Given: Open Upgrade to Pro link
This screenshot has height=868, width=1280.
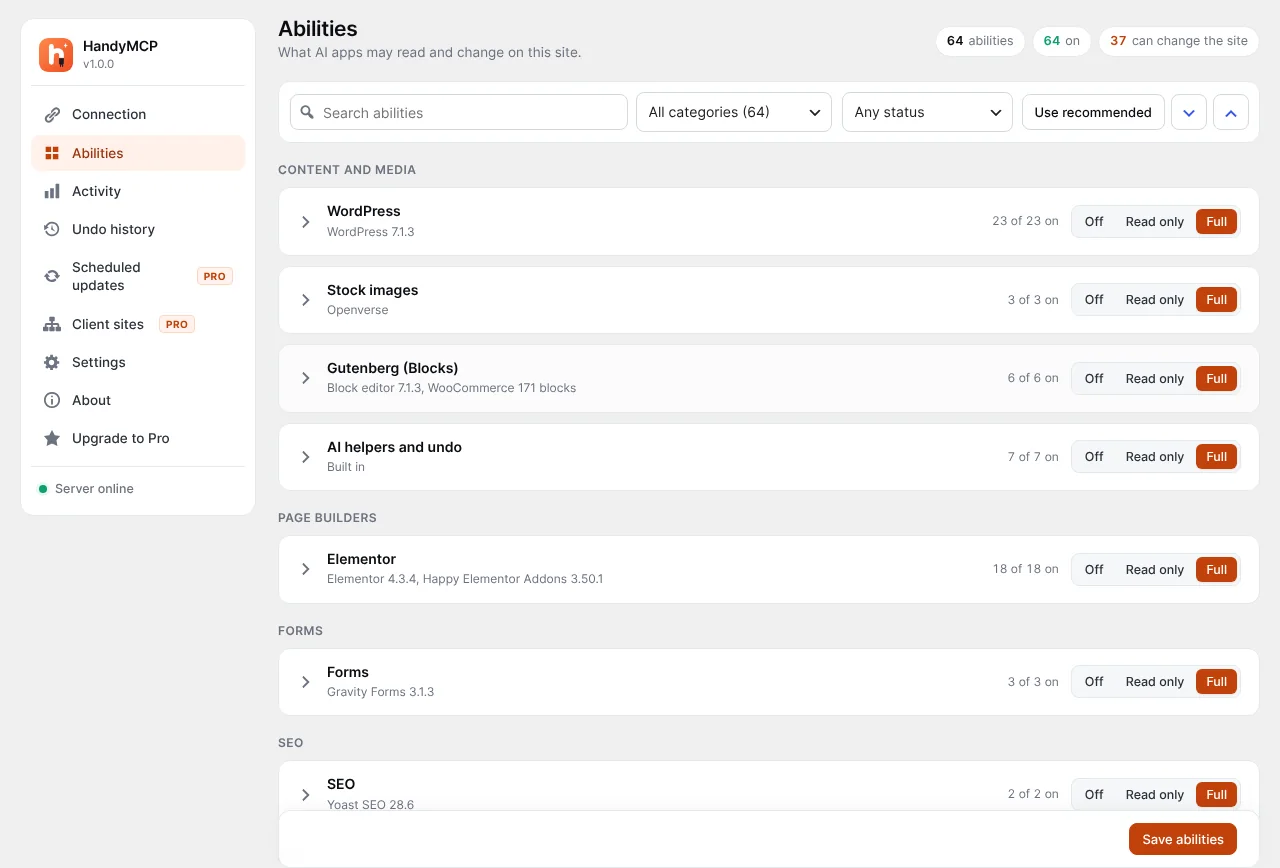Looking at the screenshot, I should 138,438.
